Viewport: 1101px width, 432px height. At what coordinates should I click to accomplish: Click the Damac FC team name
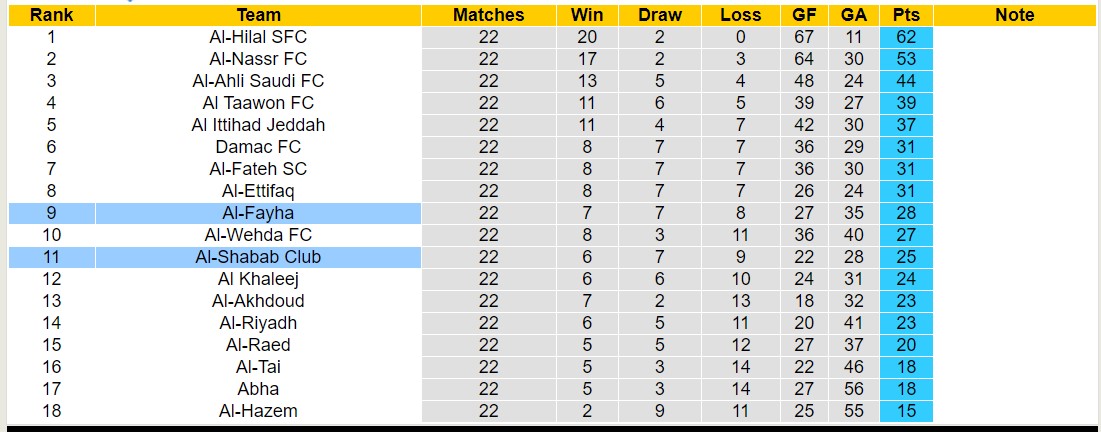pyautogui.click(x=258, y=147)
